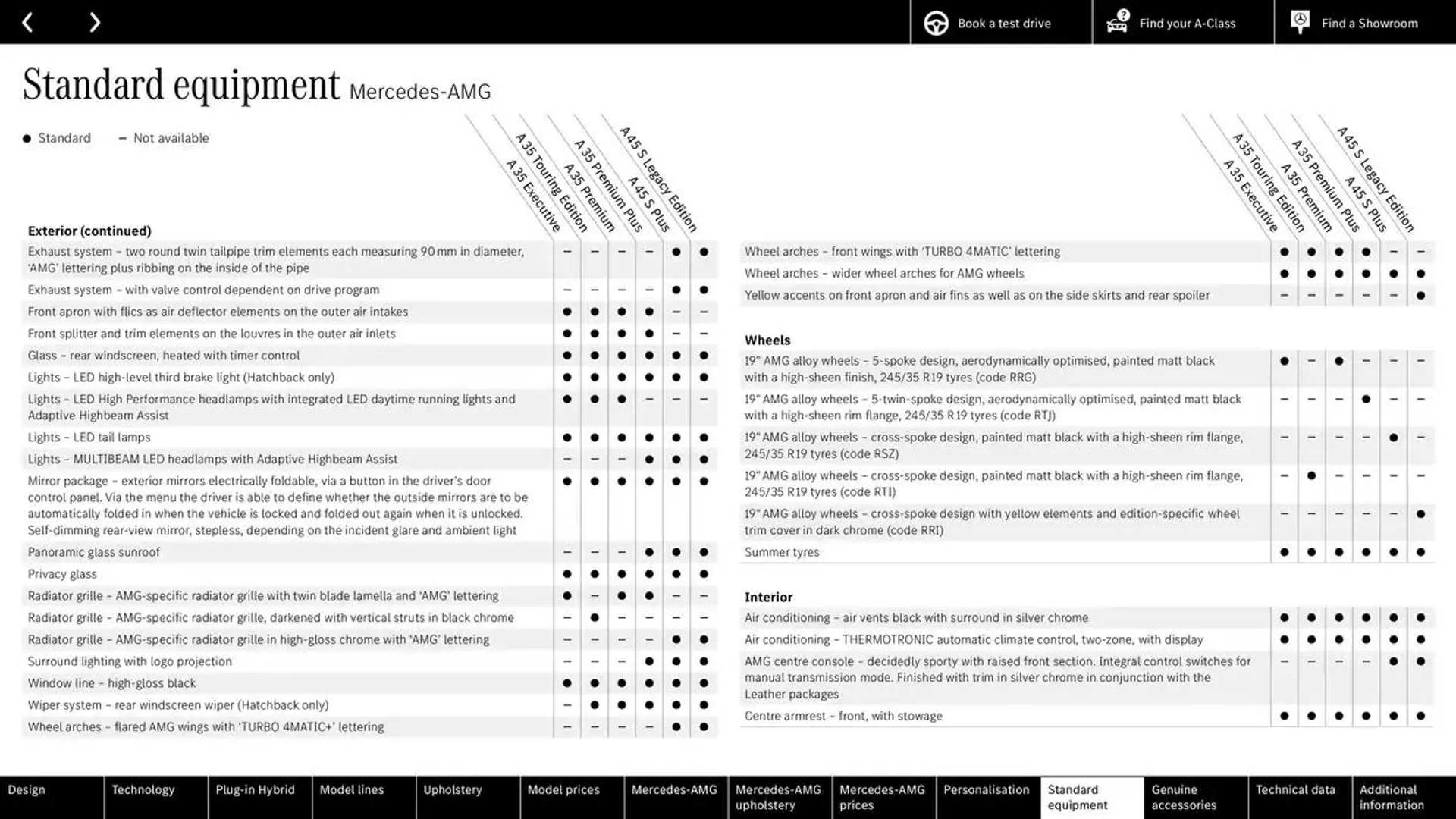Click the 'Model prices' bottom navigation tab
Viewport: 1456px width, 819px height.
pyautogui.click(x=563, y=789)
